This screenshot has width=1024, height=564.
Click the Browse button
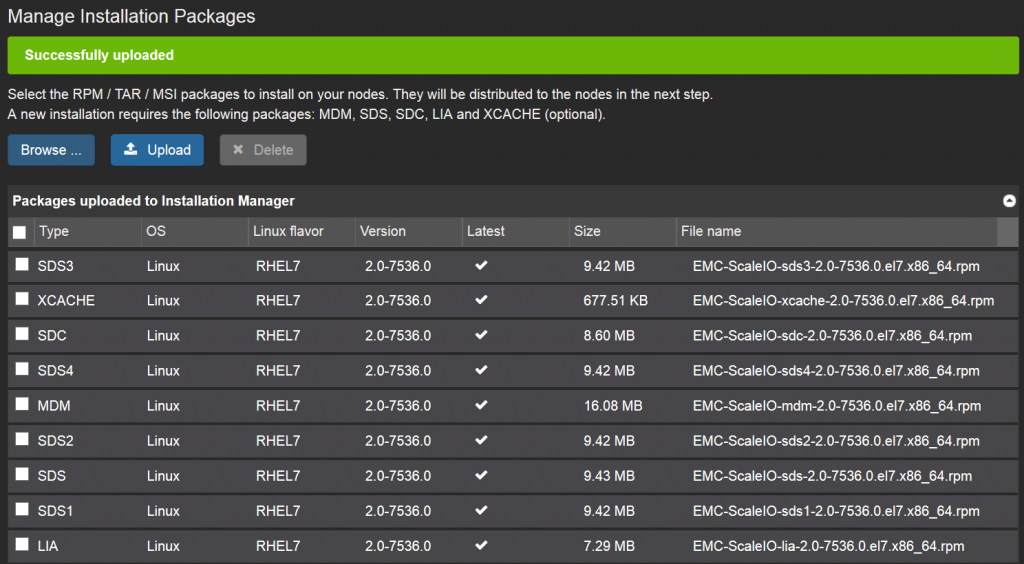click(x=51, y=150)
